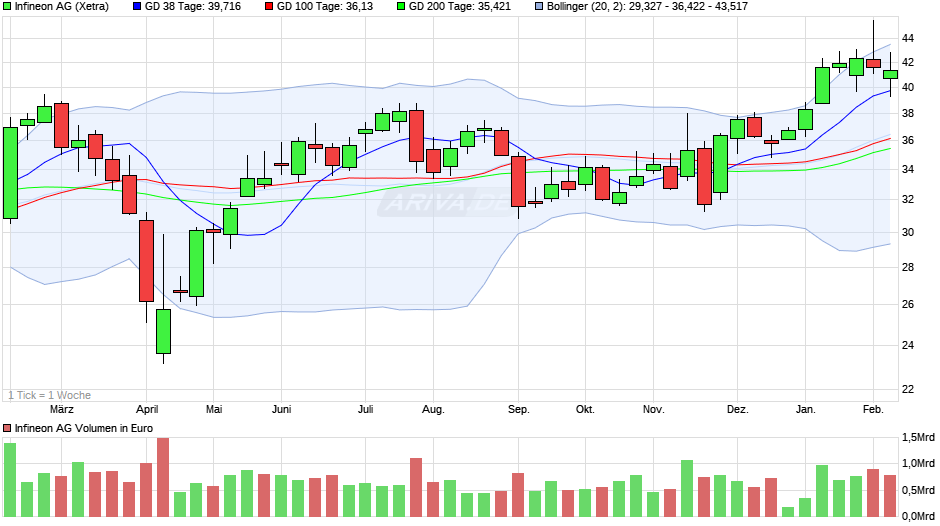Click the volume axis label 0,5Mrd
Image resolution: width=940 pixels, height=526 pixels.
tap(918, 490)
